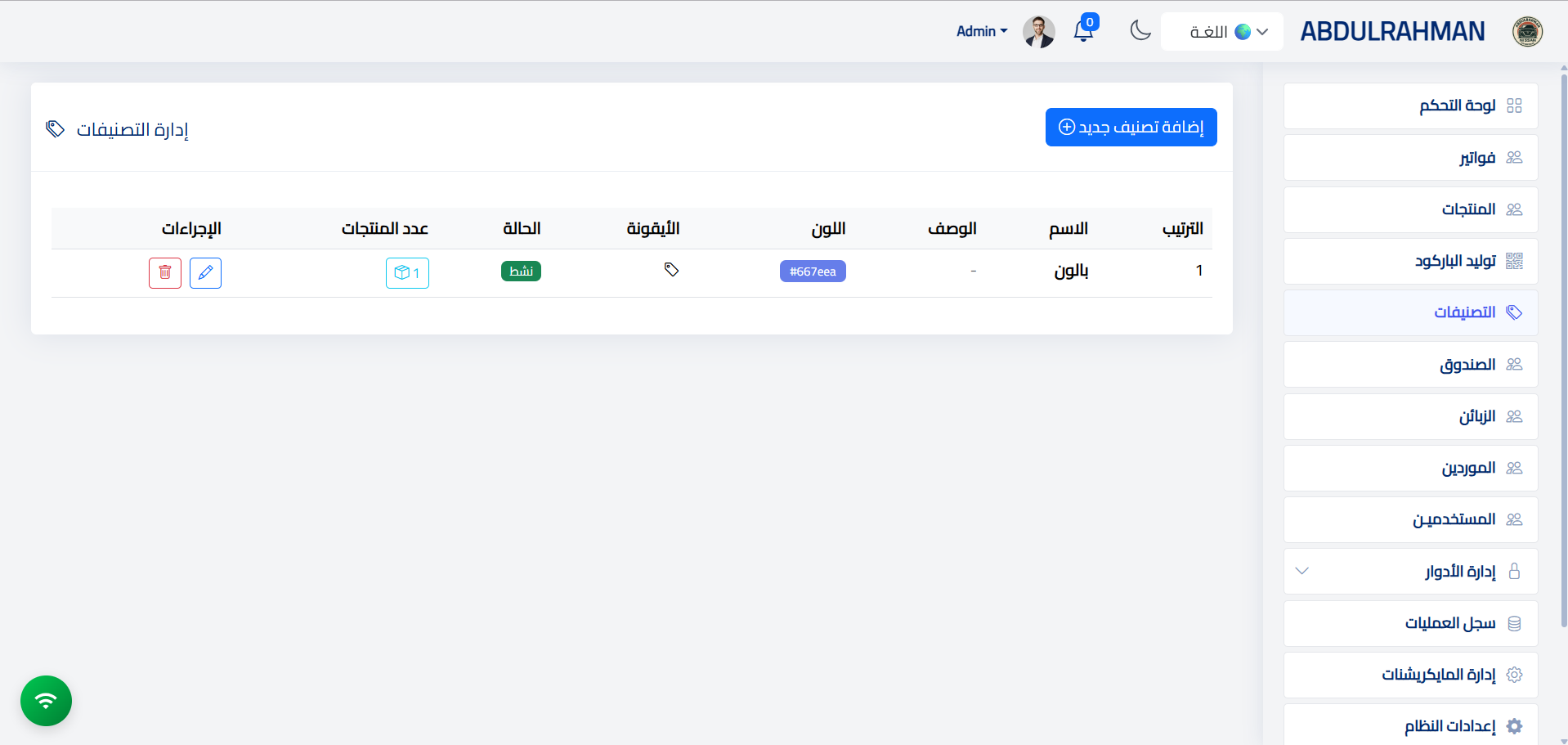1568x745 pixels.
Task: Click the ABDULRAHMAN brand title link
Action: (1392, 32)
